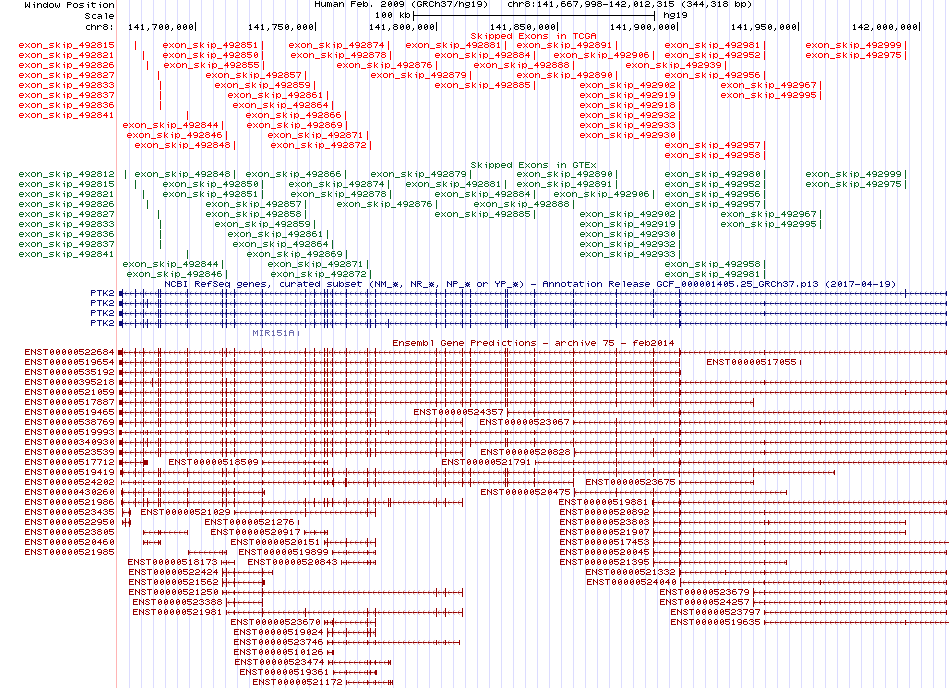Click the ENST00000521172 transcript label
Viewport: 950px width, 688px height.
click(297, 682)
